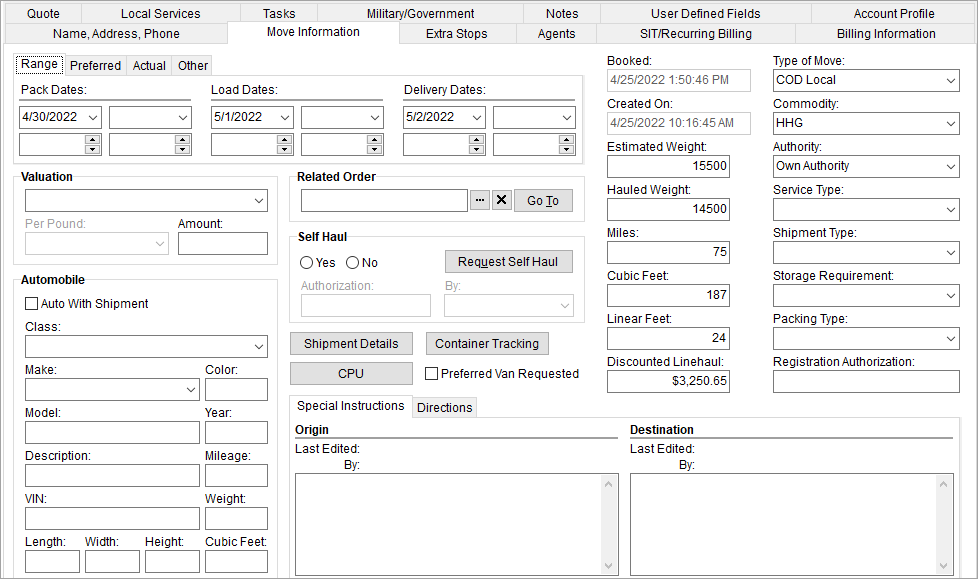Switch to the Directions tab
The height and width of the screenshot is (579, 978).
coord(444,407)
